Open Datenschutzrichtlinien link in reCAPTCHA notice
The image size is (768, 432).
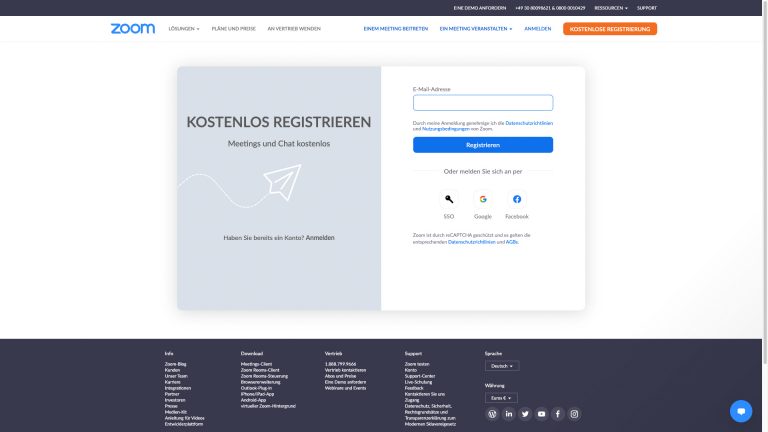tap(472, 242)
